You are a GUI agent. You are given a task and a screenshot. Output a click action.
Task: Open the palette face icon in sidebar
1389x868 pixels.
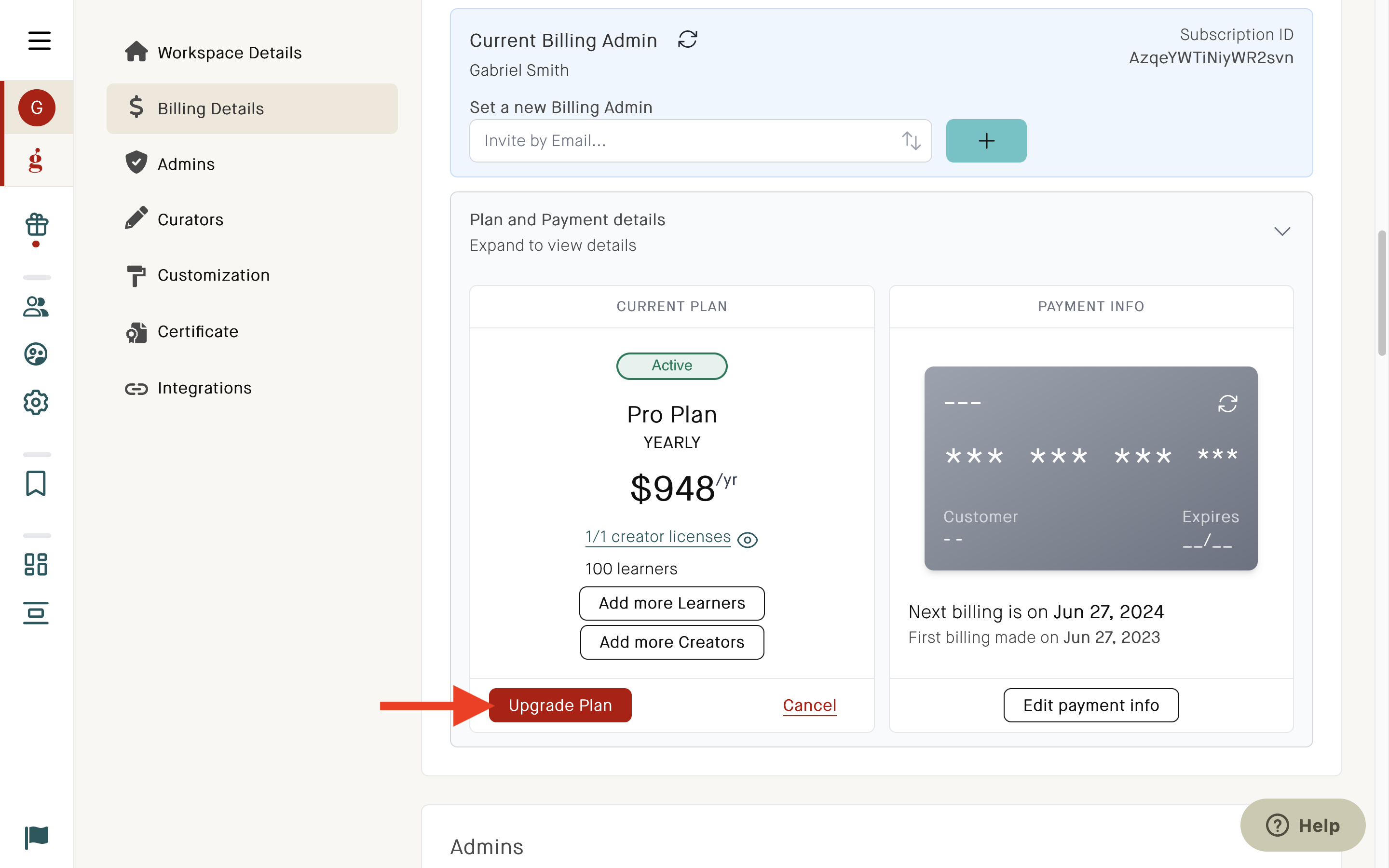pos(36,354)
